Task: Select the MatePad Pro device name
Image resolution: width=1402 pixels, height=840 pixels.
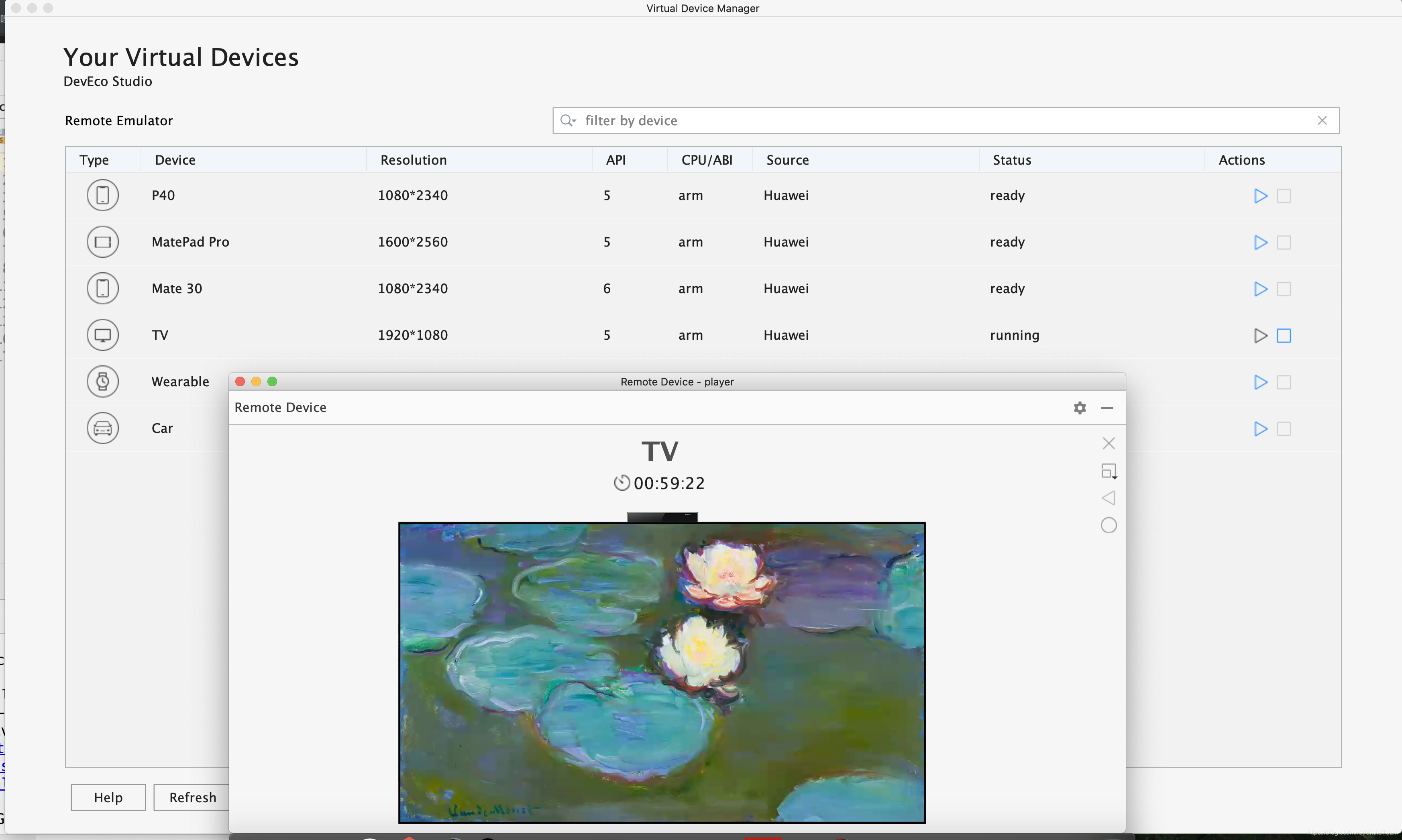Action: pos(190,242)
